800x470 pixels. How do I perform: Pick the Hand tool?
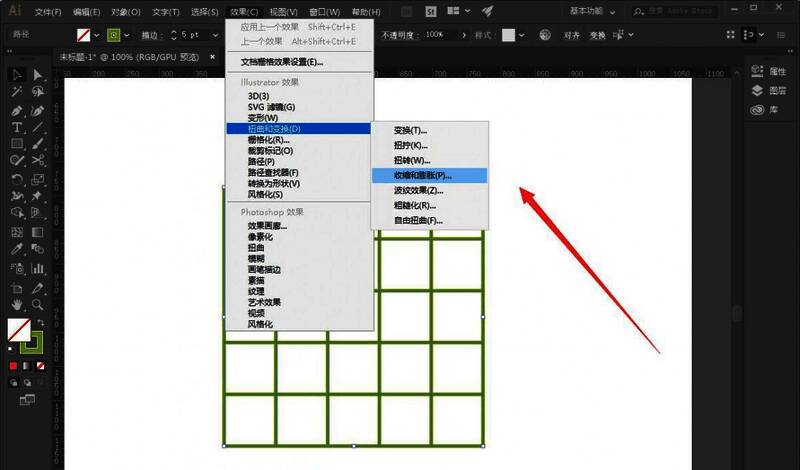(x=17, y=304)
